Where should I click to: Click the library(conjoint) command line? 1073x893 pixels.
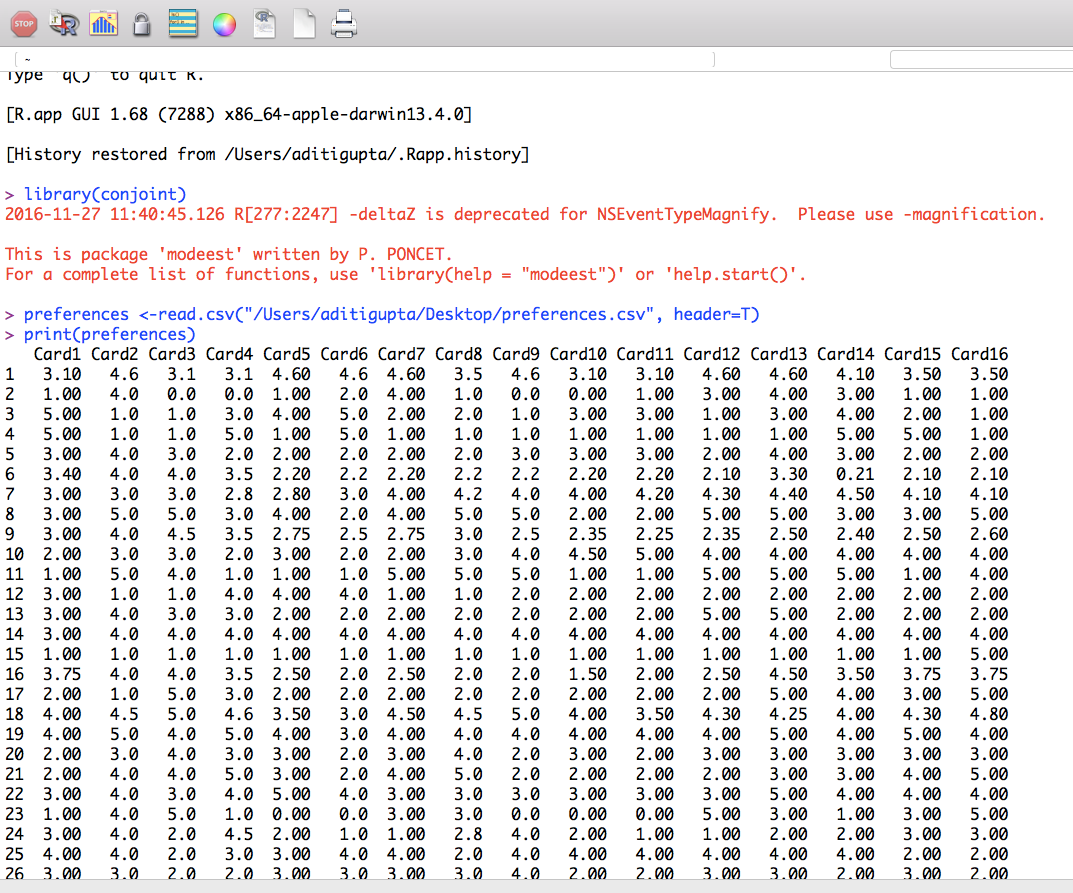click(x=105, y=194)
